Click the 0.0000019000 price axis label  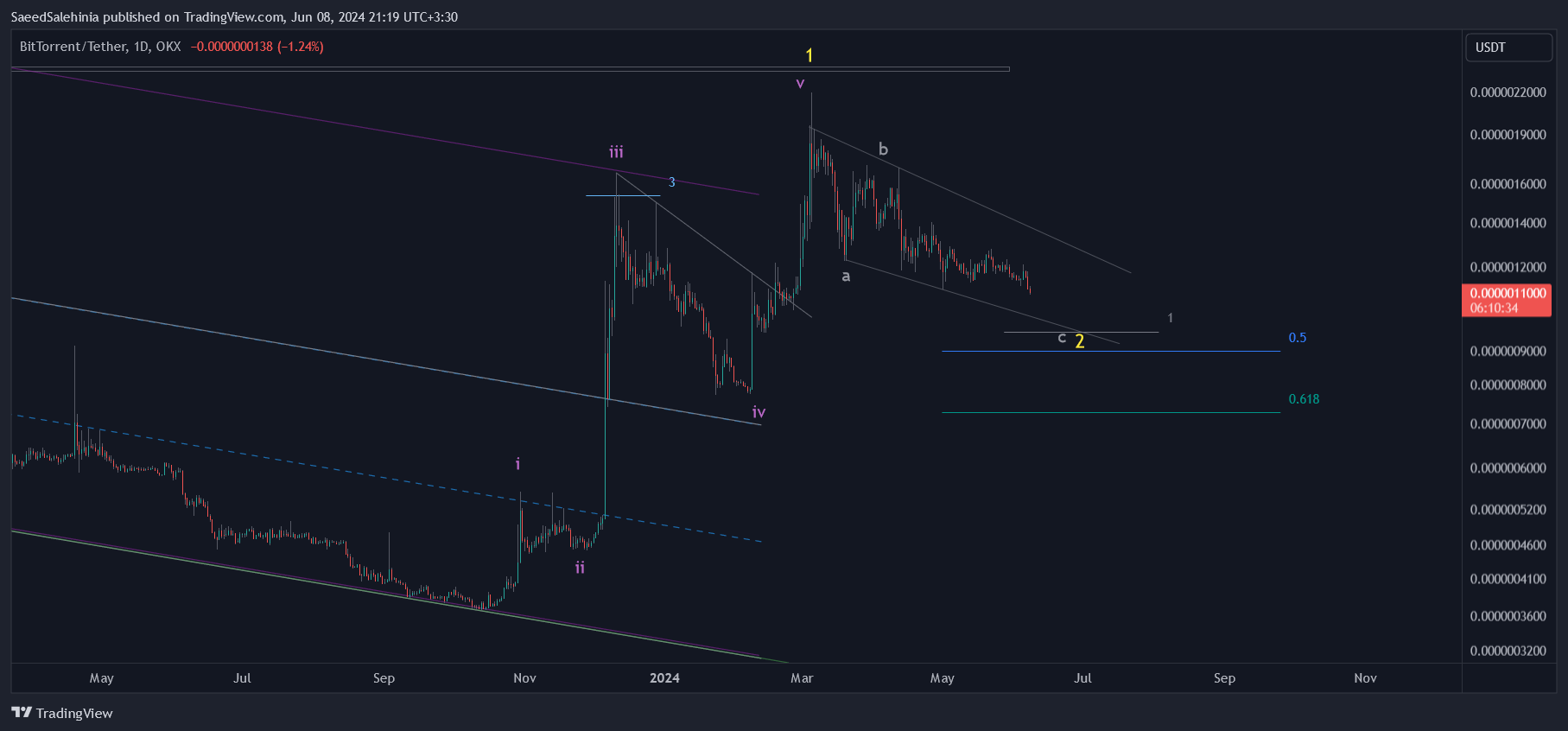tap(1508, 135)
